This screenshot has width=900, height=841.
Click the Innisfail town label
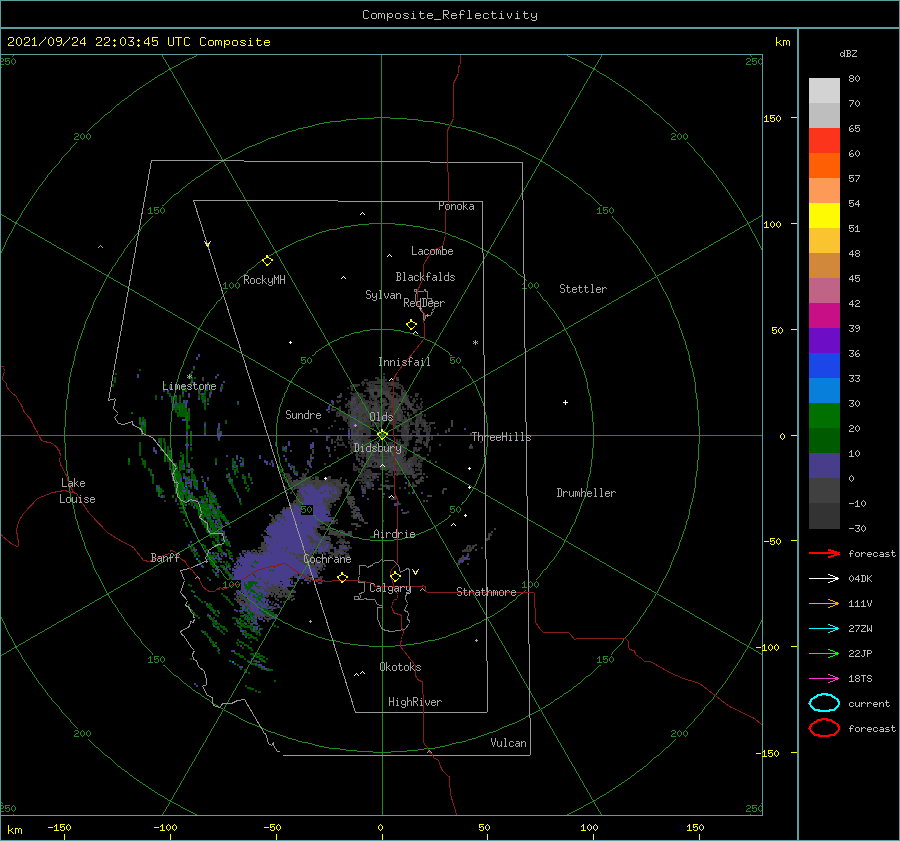pos(404,362)
